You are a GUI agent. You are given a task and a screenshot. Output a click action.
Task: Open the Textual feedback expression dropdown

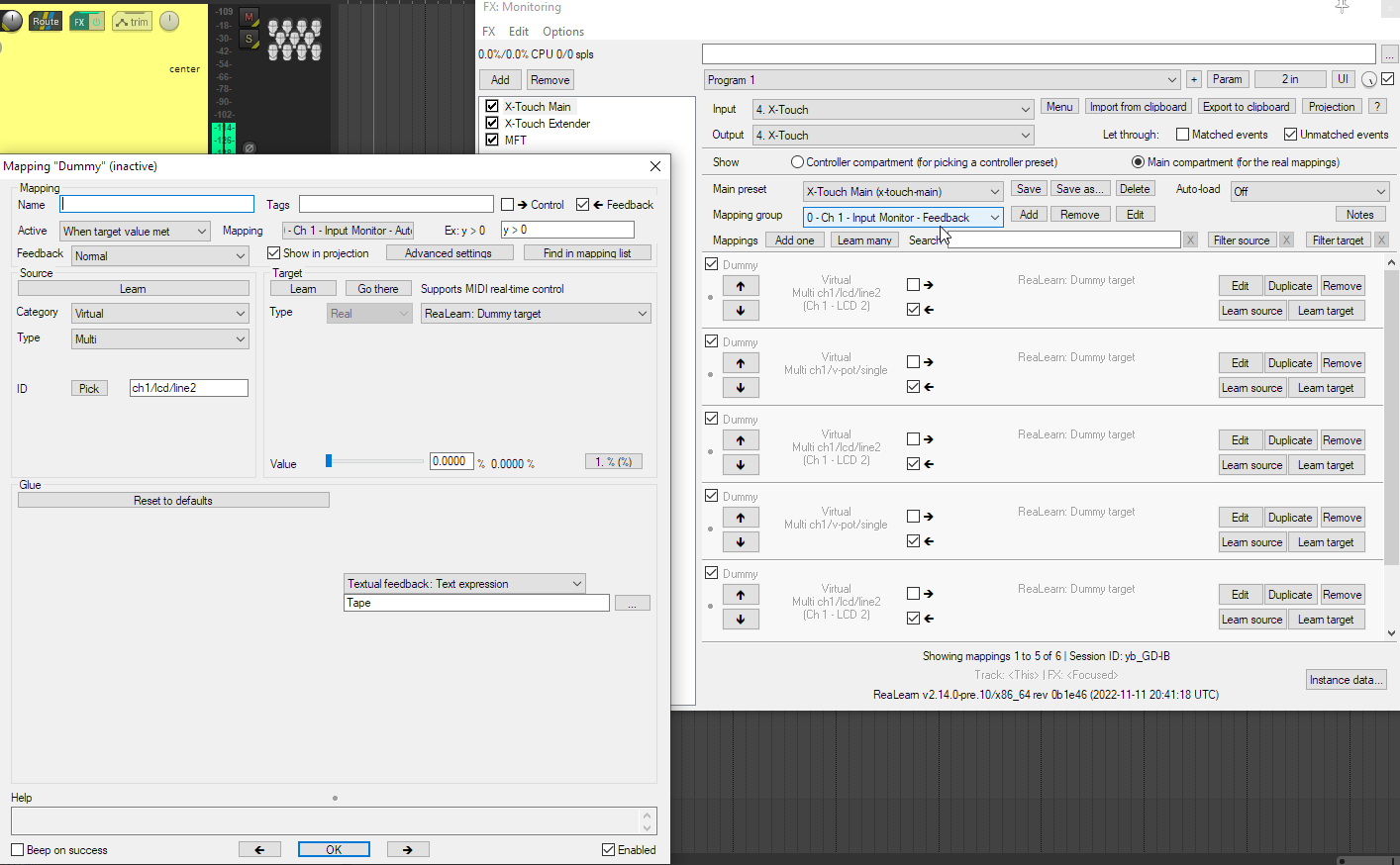tap(464, 583)
